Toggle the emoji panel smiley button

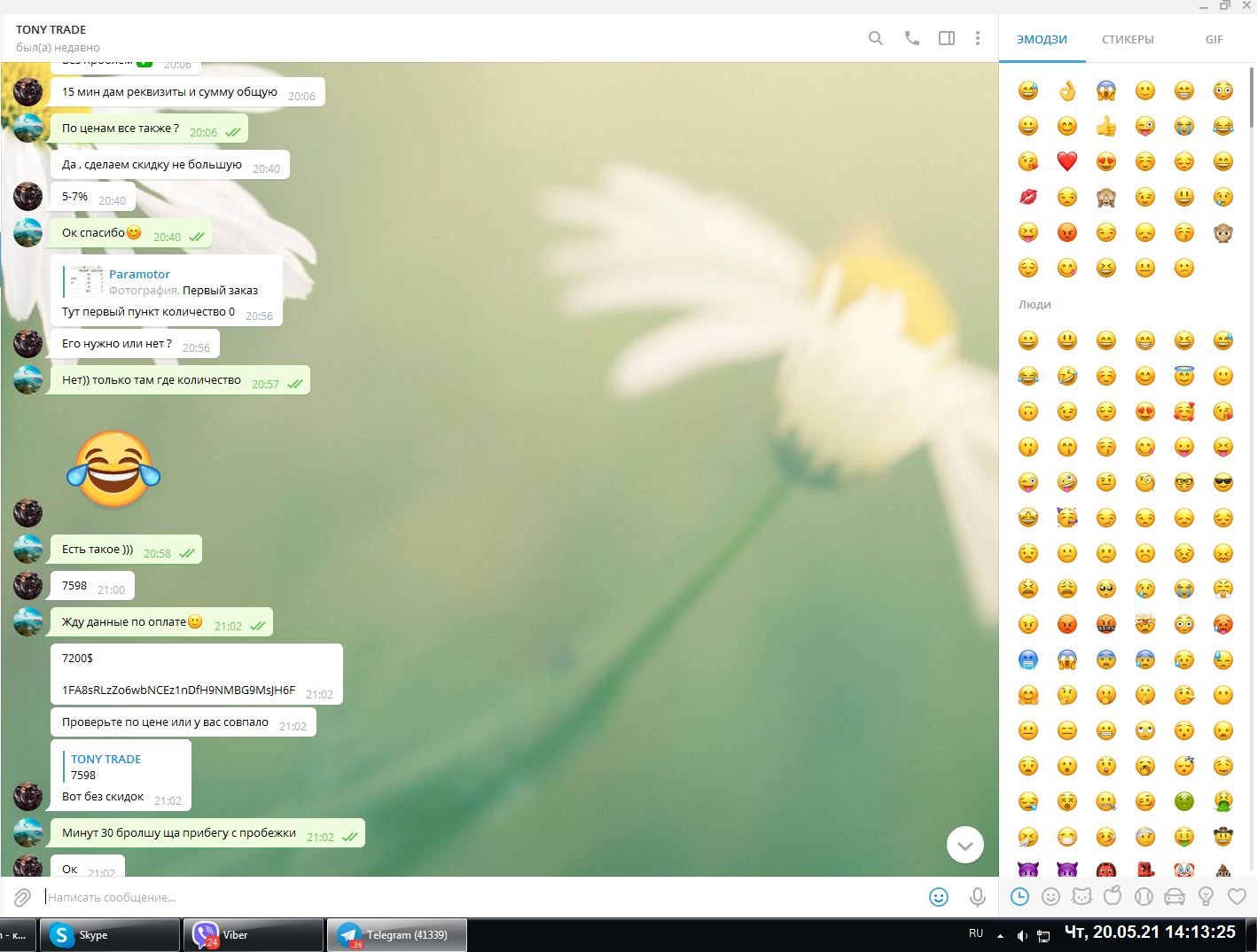pyautogui.click(x=939, y=897)
